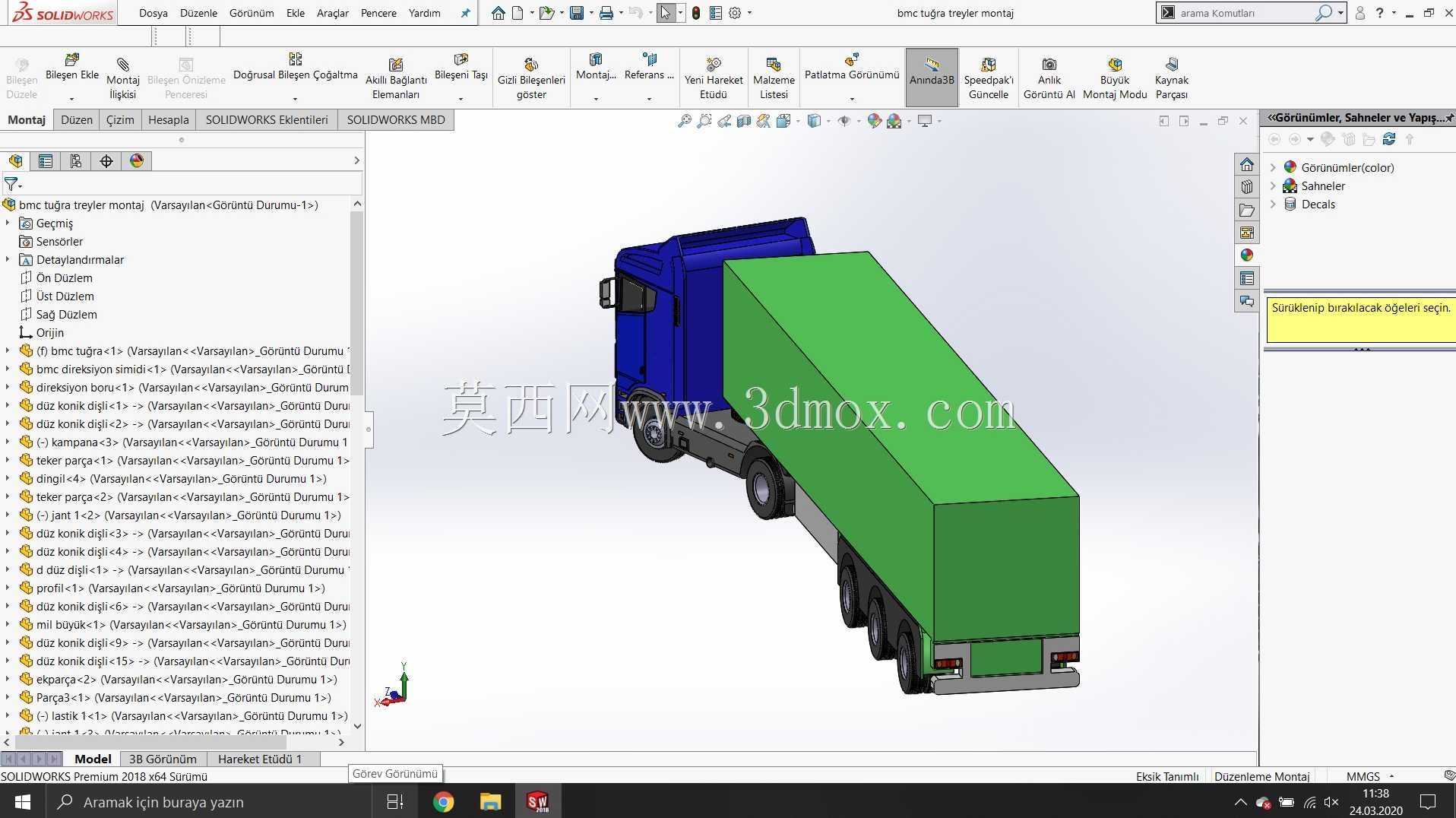Viewport: 1456px width, 818px height.
Task: Expand the Detaylandırmalar tree item
Action: (8, 260)
